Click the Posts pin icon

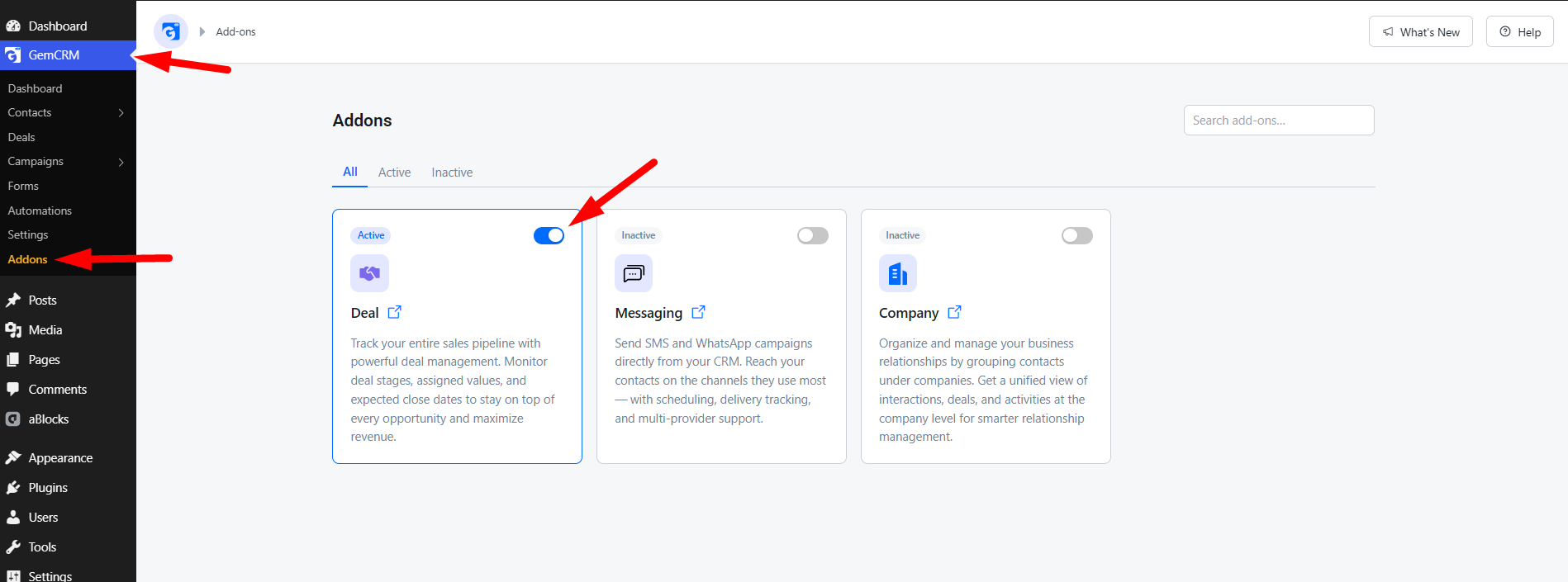pyautogui.click(x=13, y=300)
